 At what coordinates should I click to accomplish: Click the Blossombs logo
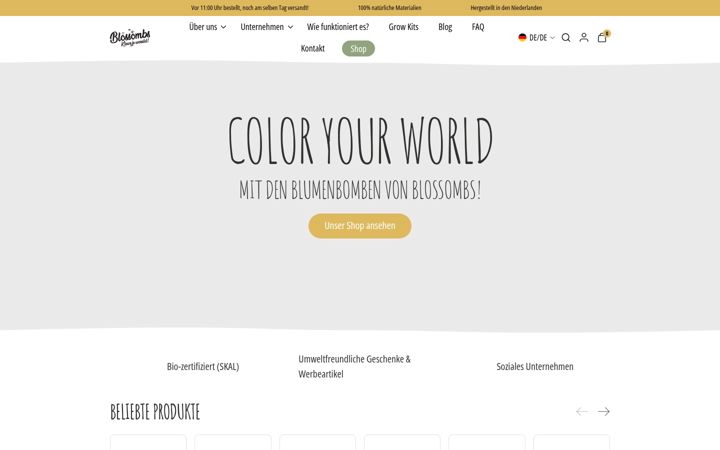point(130,38)
